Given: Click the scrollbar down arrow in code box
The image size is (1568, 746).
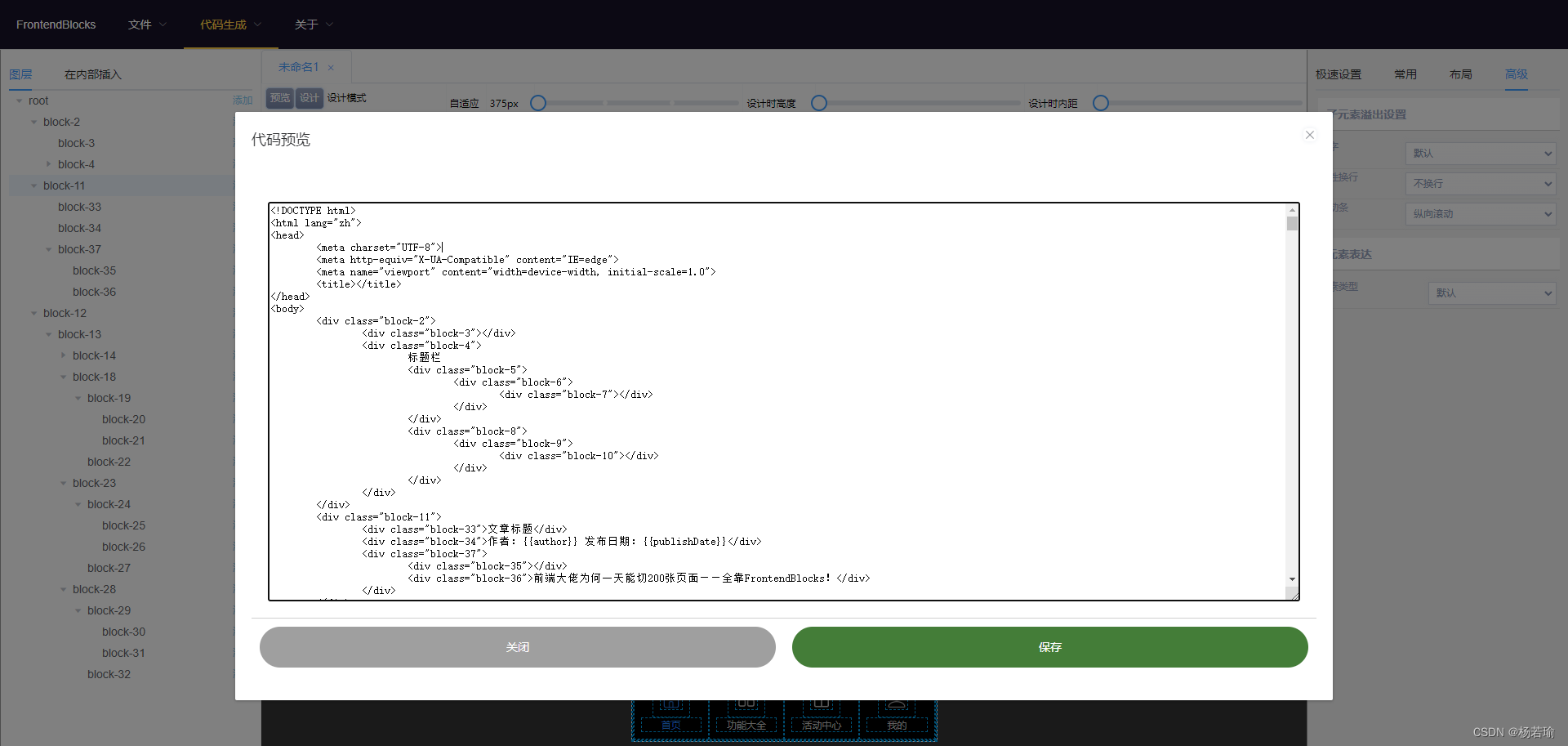Looking at the screenshot, I should pyautogui.click(x=1292, y=578).
